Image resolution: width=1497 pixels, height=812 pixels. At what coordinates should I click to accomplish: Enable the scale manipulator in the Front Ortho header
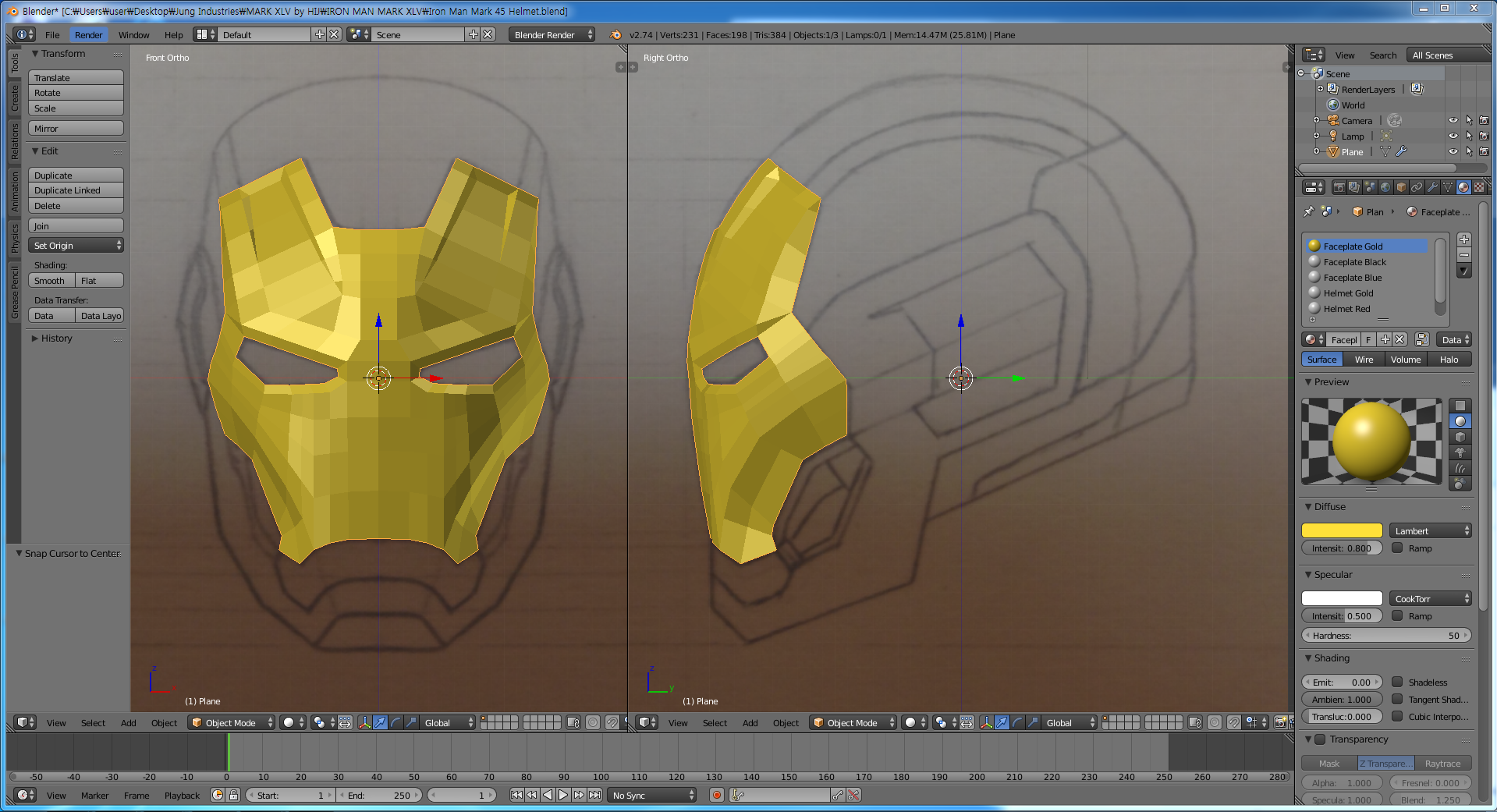(411, 722)
